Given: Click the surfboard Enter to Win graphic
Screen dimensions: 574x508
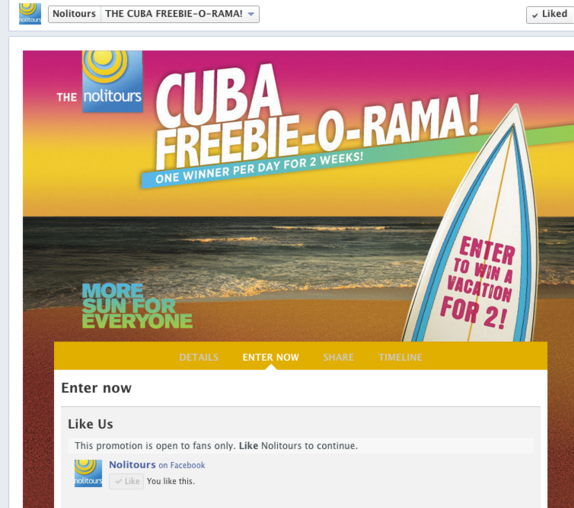Looking at the screenshot, I should (472, 227).
